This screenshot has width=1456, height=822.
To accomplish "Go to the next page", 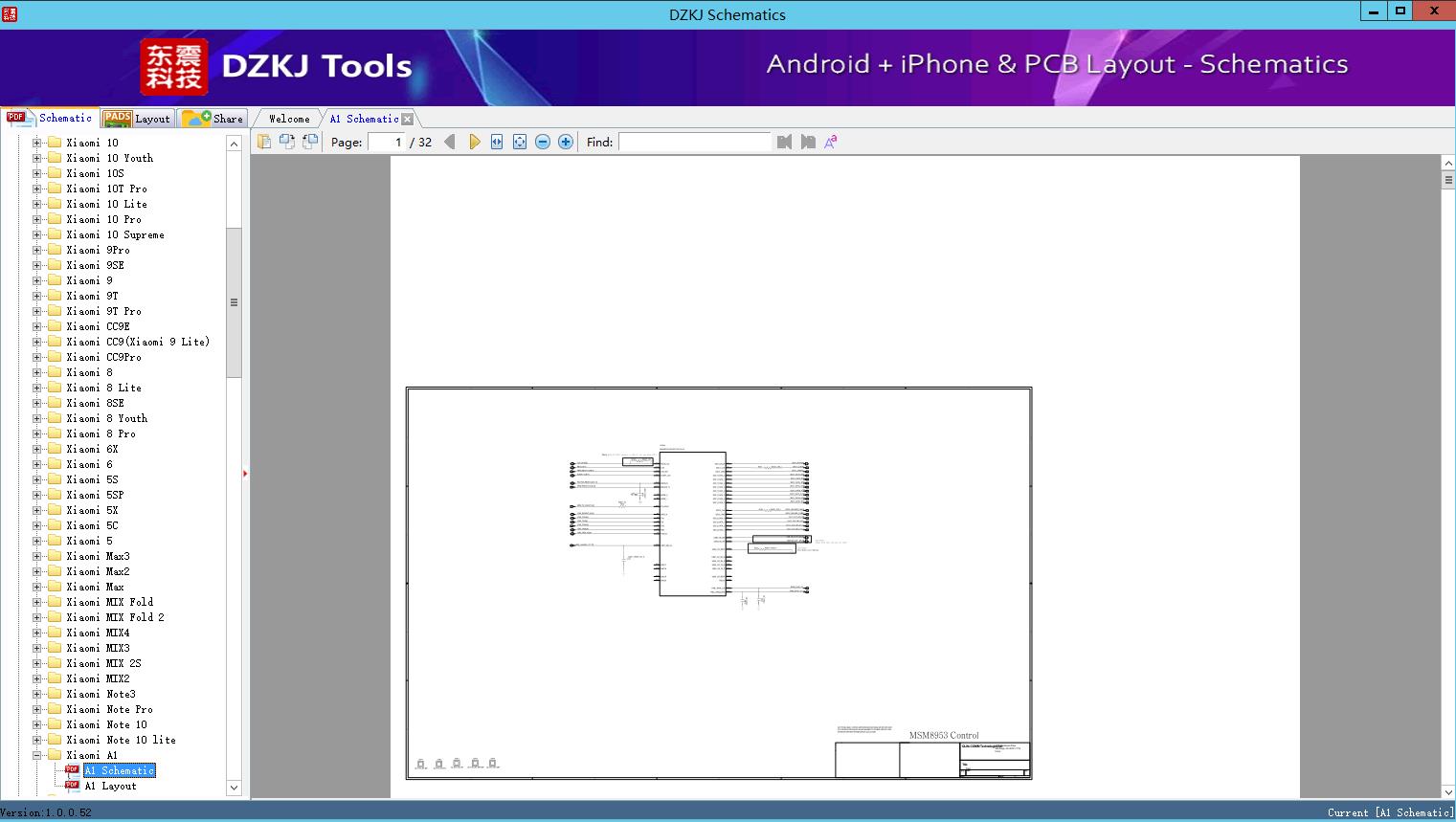I will (x=474, y=142).
